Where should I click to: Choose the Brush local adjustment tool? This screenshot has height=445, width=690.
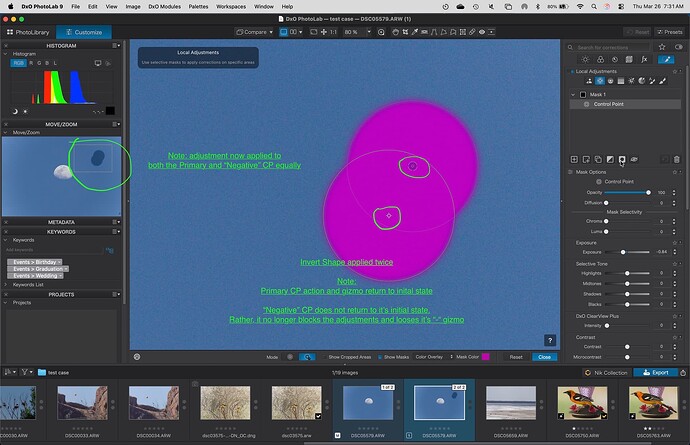662,81
